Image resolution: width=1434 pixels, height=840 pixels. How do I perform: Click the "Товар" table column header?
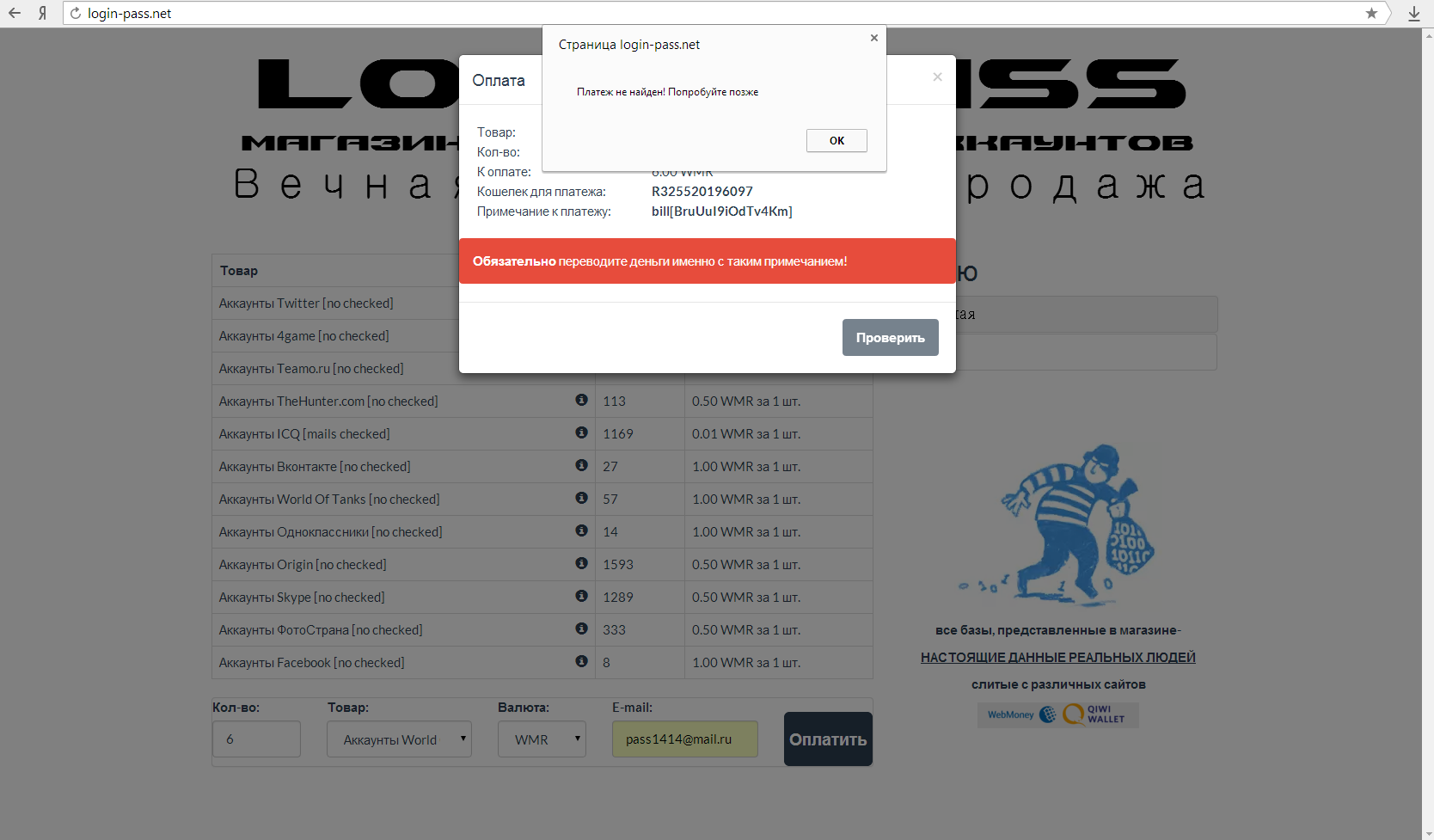tap(239, 271)
